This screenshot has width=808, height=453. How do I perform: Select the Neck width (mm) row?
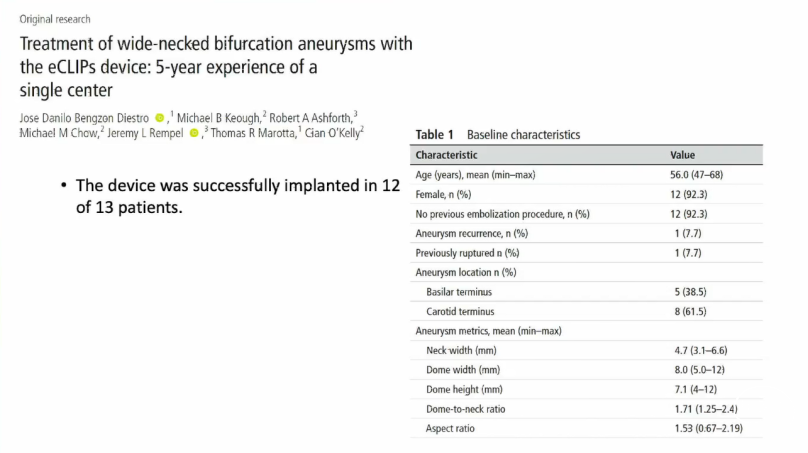586,350
